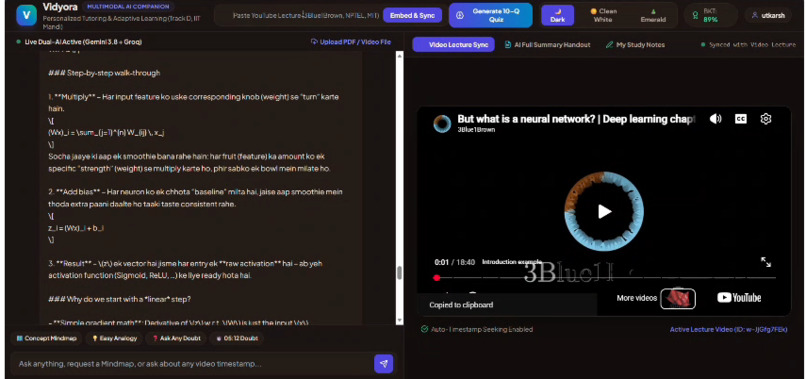Open the AI Full Summary Handout tab

pos(547,45)
